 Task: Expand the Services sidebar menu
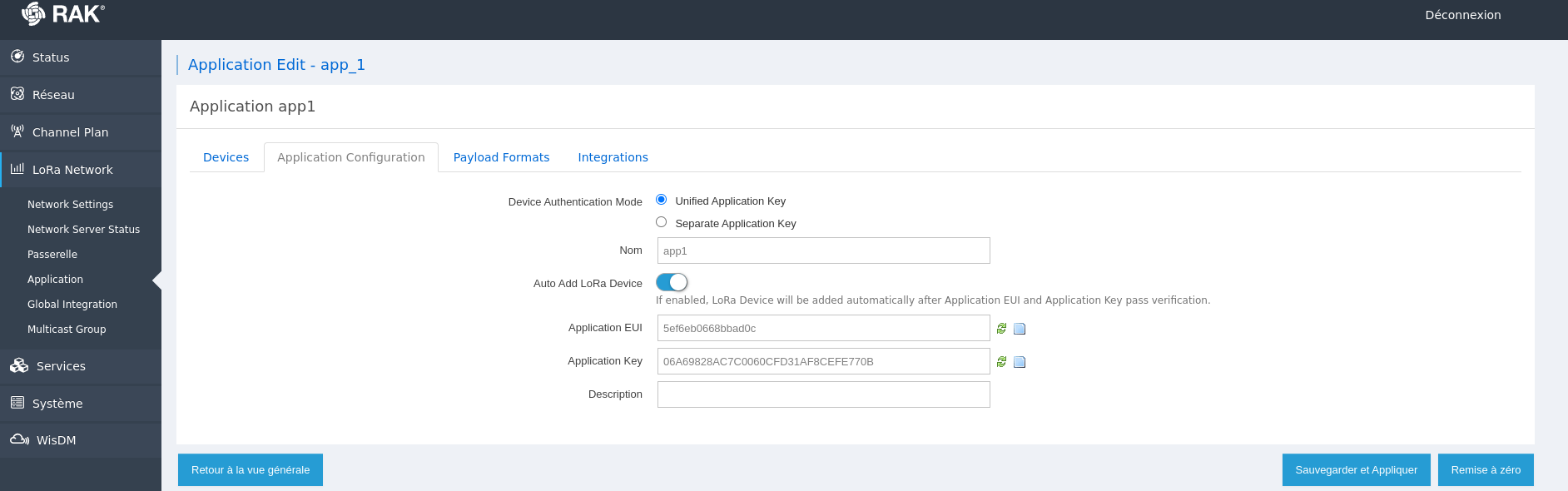pos(61,366)
